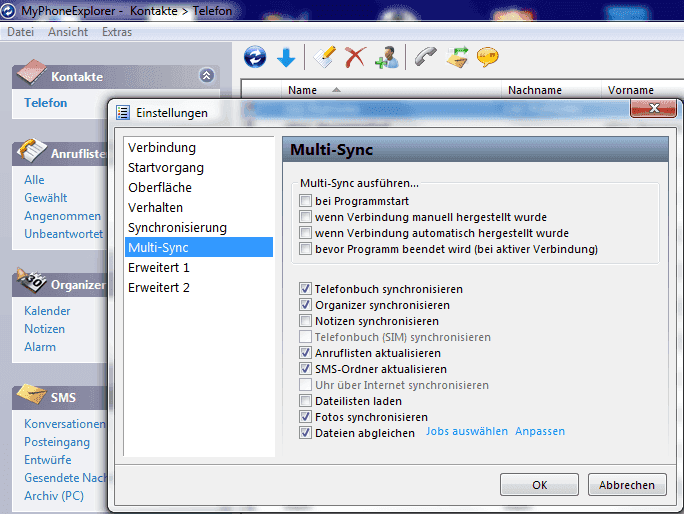Select Erweitert 1 settings category
684x514 pixels.
tap(199, 267)
